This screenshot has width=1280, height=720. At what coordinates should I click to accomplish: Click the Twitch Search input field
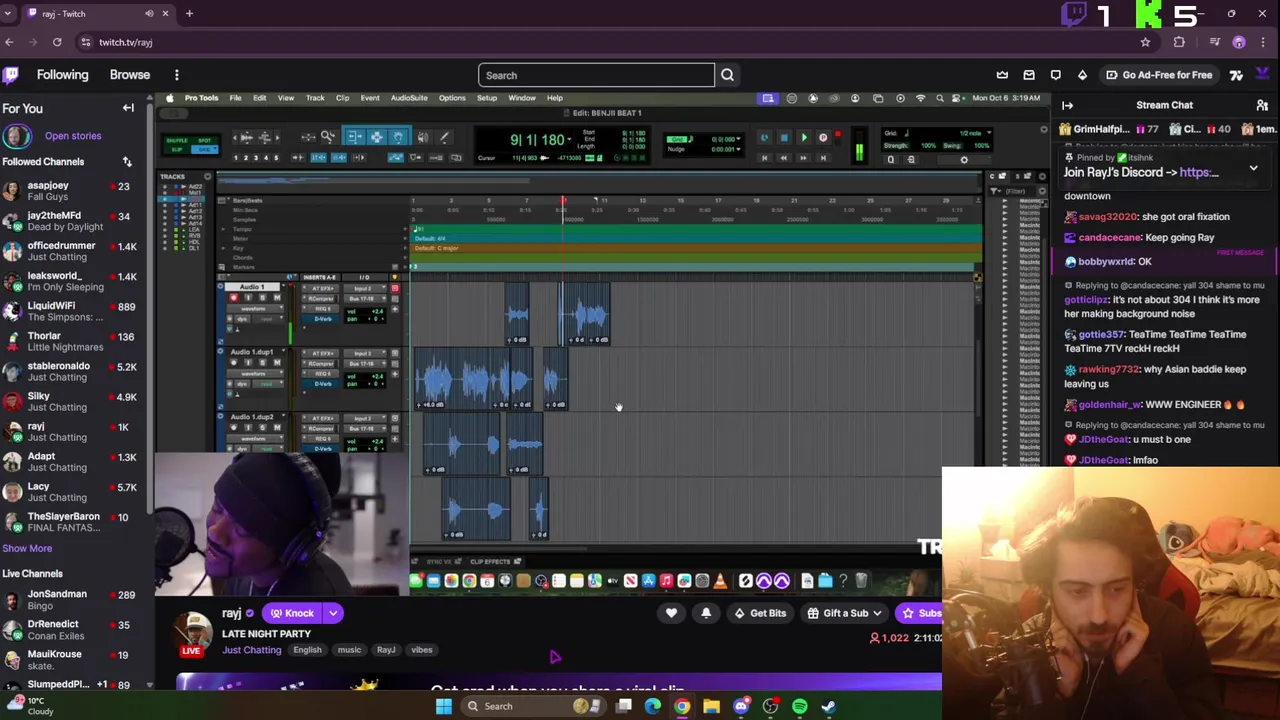click(x=597, y=75)
